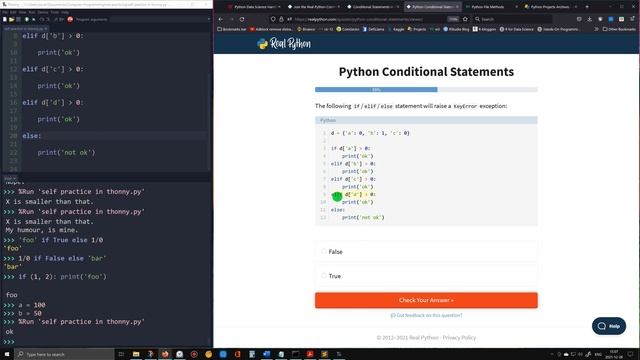Select the False radio option
Image resolution: width=640 pixels, height=360 pixels.
(x=324, y=251)
